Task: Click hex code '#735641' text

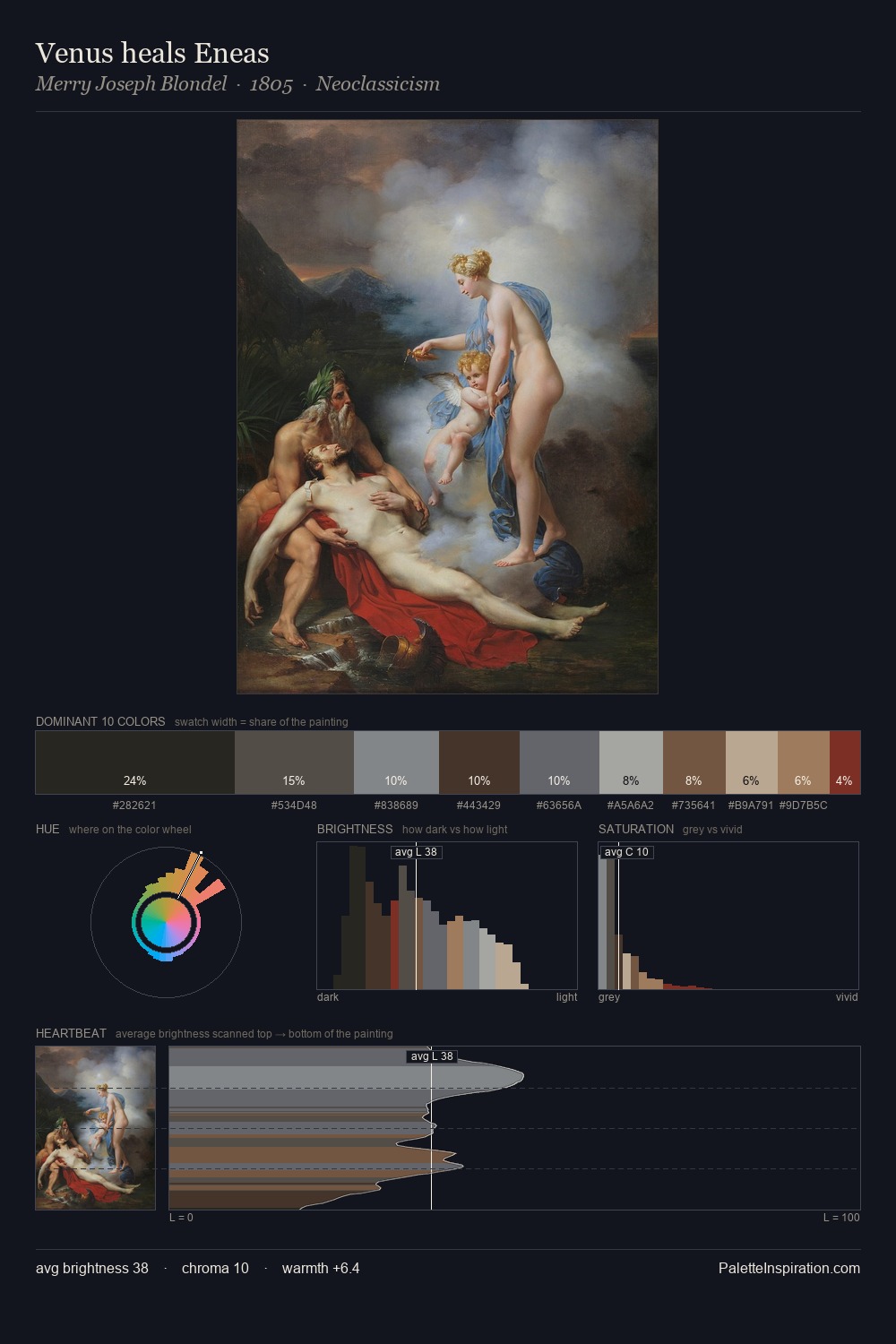Action: pyautogui.click(x=694, y=805)
